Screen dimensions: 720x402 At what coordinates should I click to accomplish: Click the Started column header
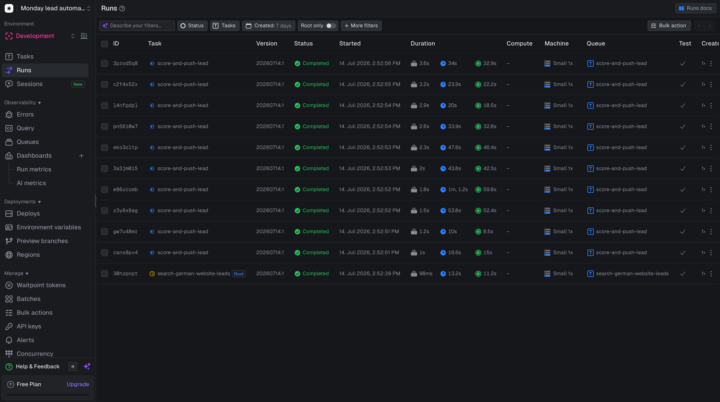click(350, 44)
